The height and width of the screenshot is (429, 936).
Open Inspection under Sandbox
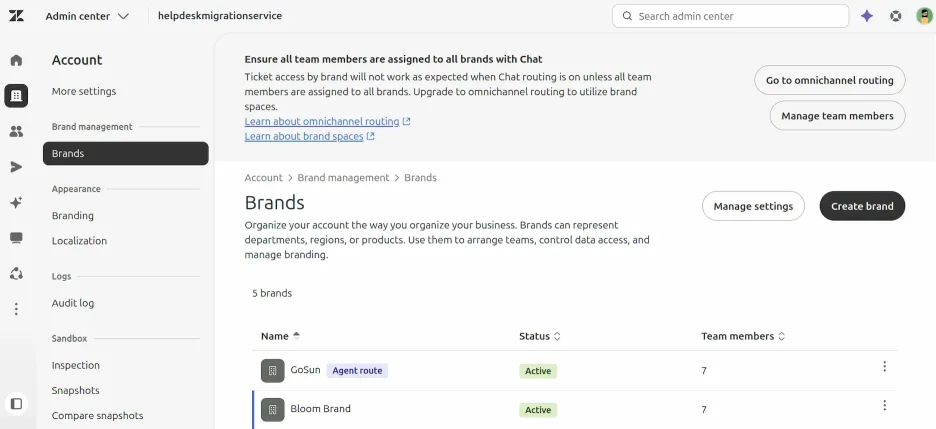point(76,365)
